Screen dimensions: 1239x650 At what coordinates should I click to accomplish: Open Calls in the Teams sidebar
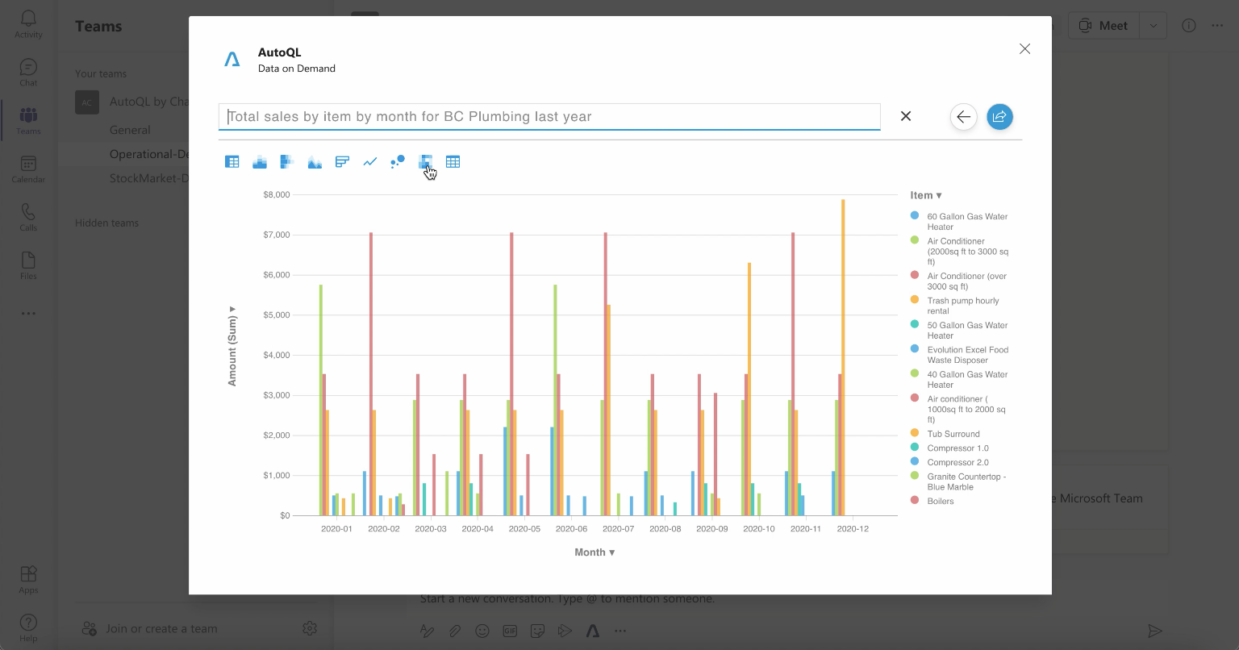28,217
